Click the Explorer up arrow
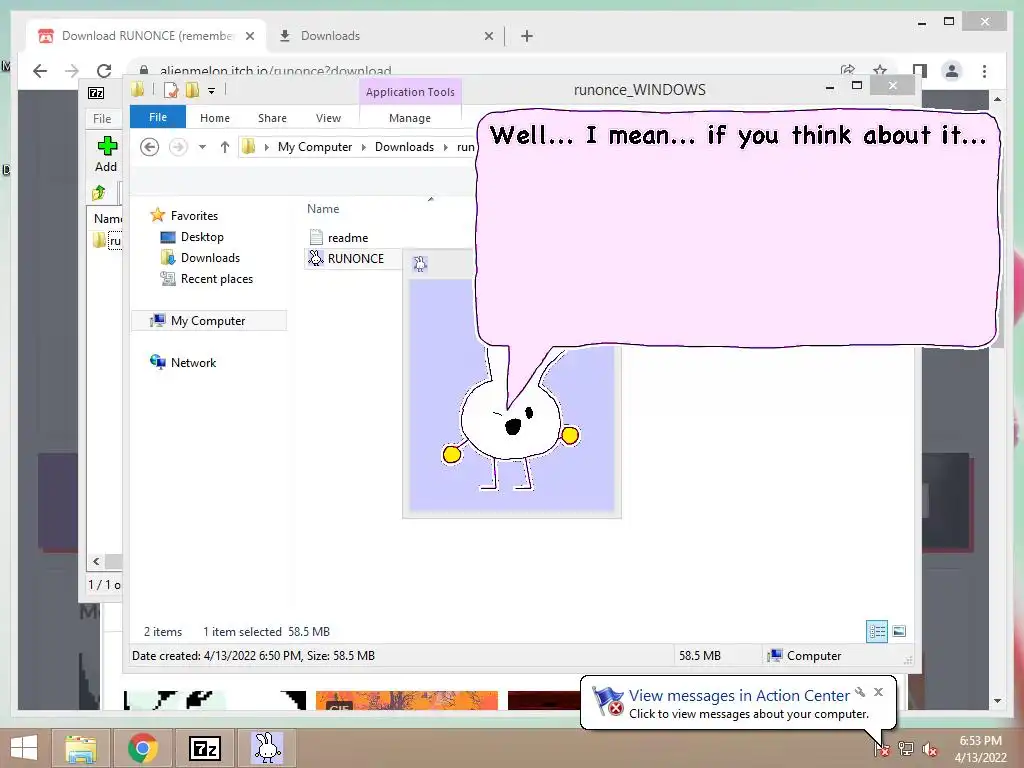Screen dimensions: 1024x768 [x=225, y=147]
